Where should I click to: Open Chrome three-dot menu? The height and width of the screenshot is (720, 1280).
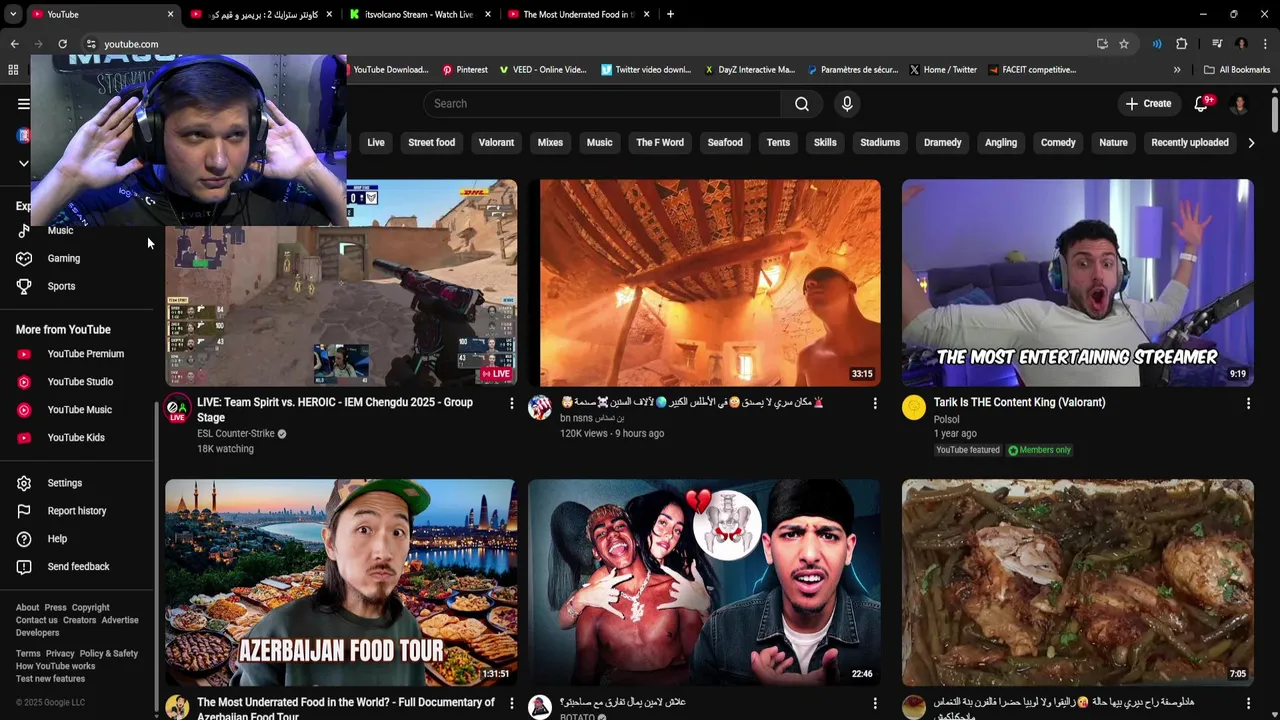(1265, 44)
